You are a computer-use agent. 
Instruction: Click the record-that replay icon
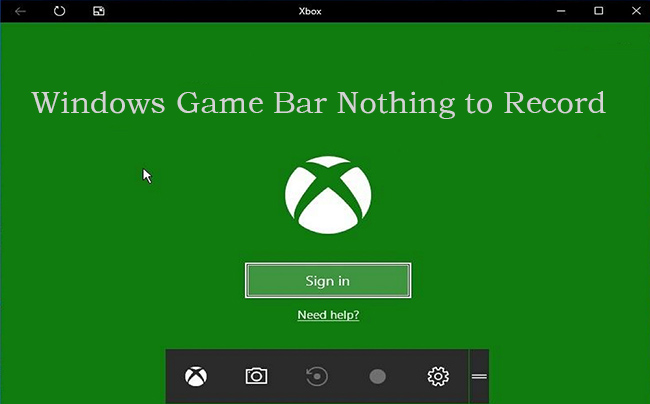coord(317,376)
